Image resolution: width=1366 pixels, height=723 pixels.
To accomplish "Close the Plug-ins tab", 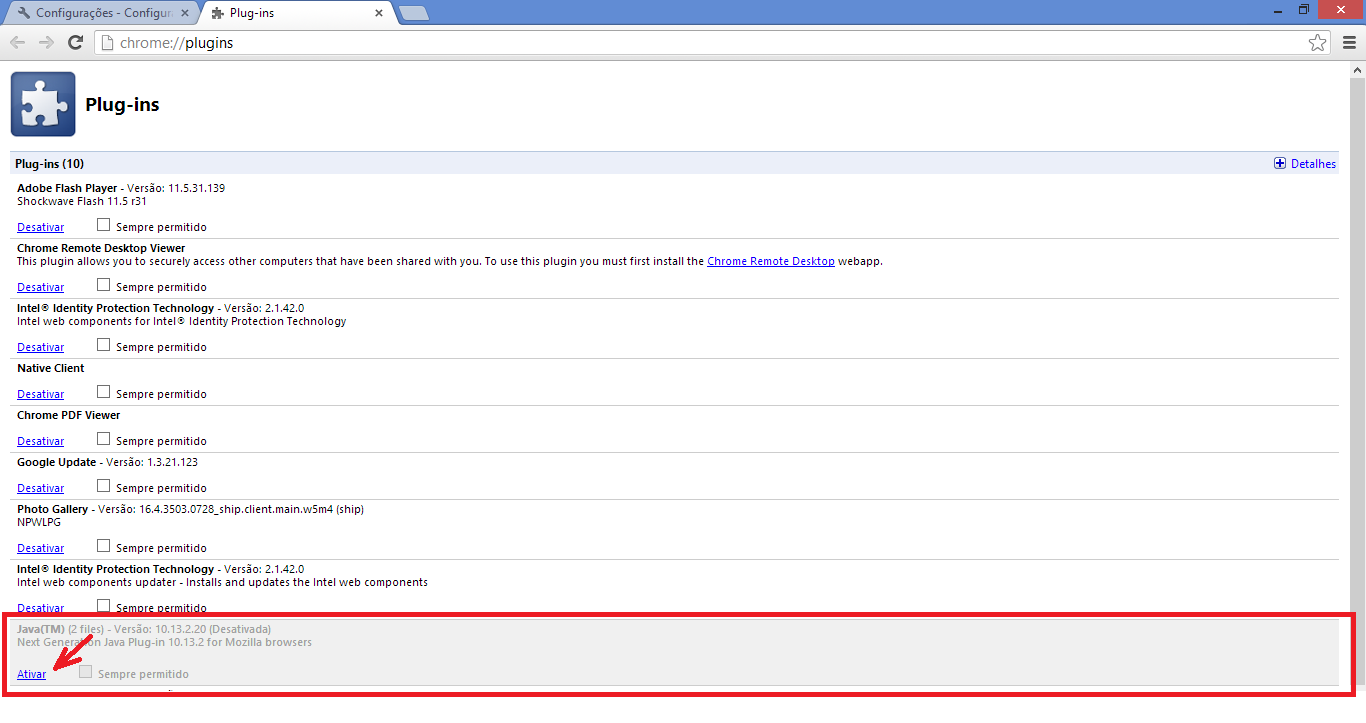I will [x=379, y=13].
